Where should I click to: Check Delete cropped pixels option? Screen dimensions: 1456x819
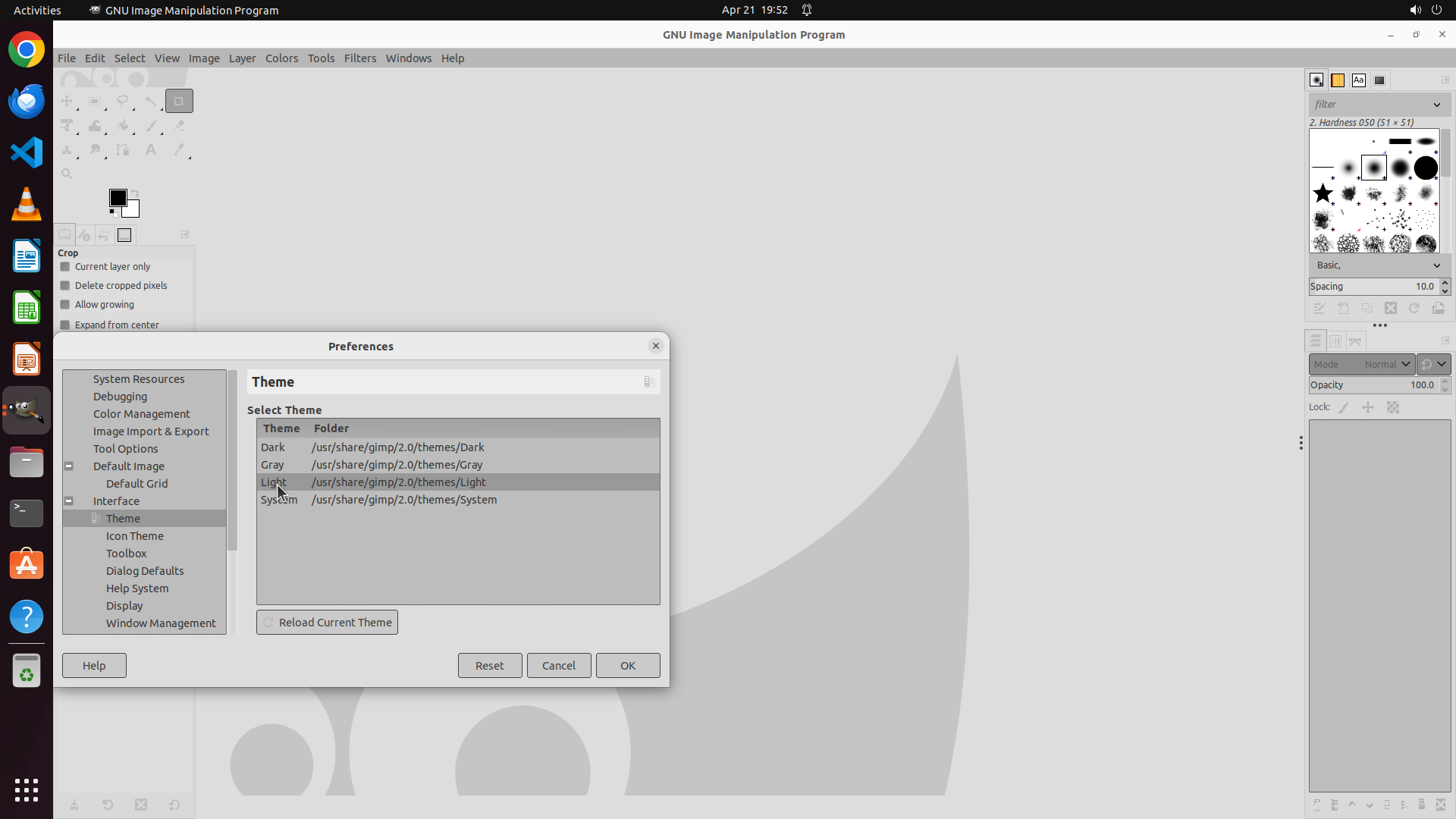[x=65, y=286]
